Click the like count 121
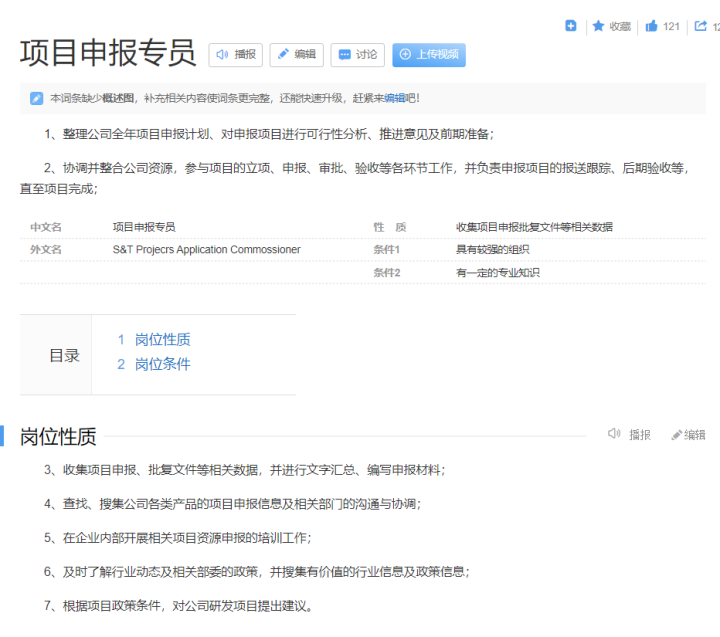The height and width of the screenshot is (637, 720). coord(671,26)
